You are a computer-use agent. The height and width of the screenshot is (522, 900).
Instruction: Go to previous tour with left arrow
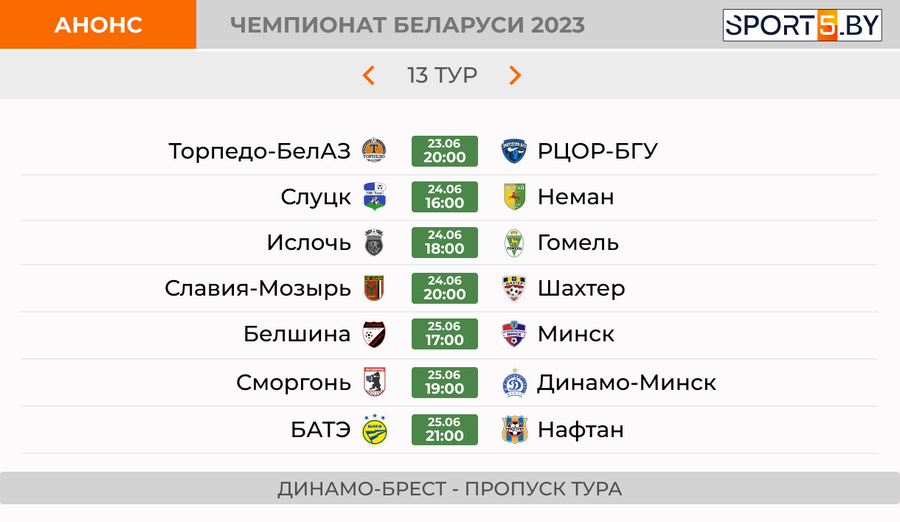pos(368,75)
